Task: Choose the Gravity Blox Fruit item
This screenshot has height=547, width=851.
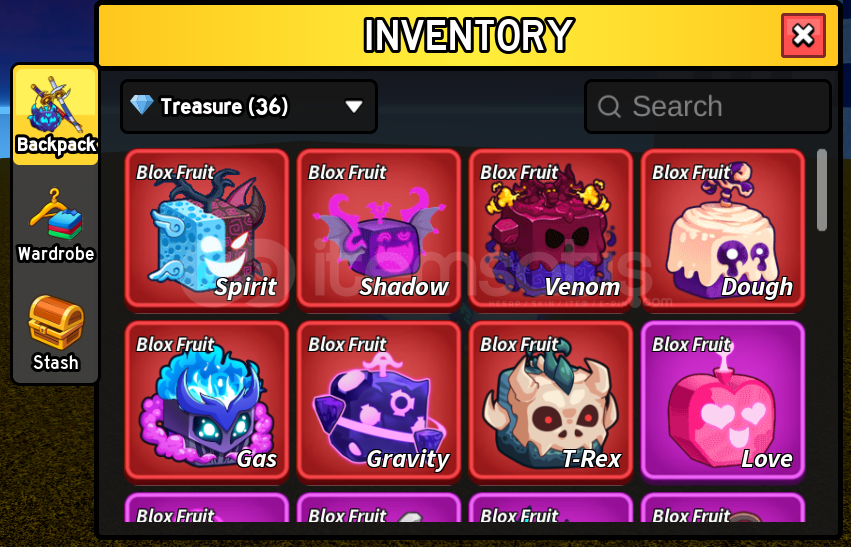Action: point(379,402)
